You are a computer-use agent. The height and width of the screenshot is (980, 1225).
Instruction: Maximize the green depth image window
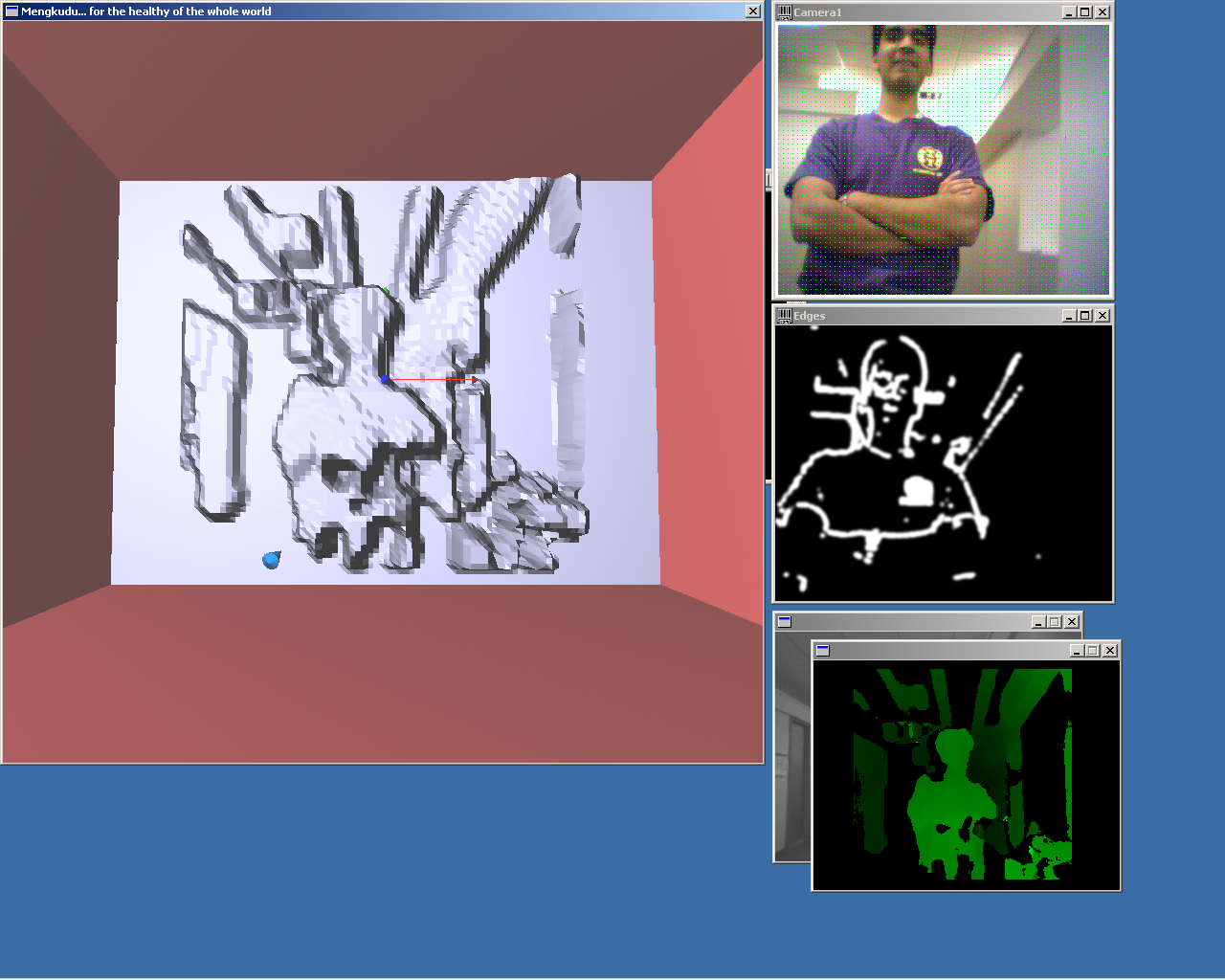tap(1093, 651)
